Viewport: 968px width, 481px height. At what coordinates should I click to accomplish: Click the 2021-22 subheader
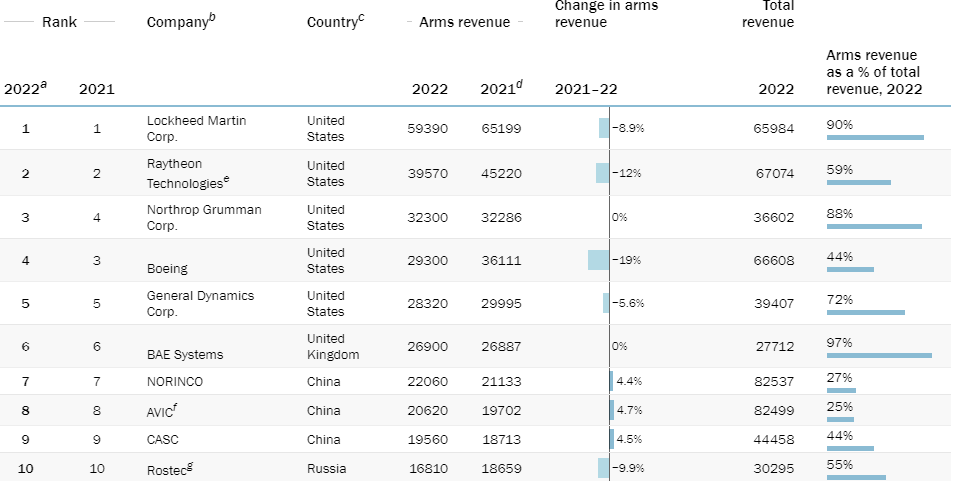click(x=586, y=89)
